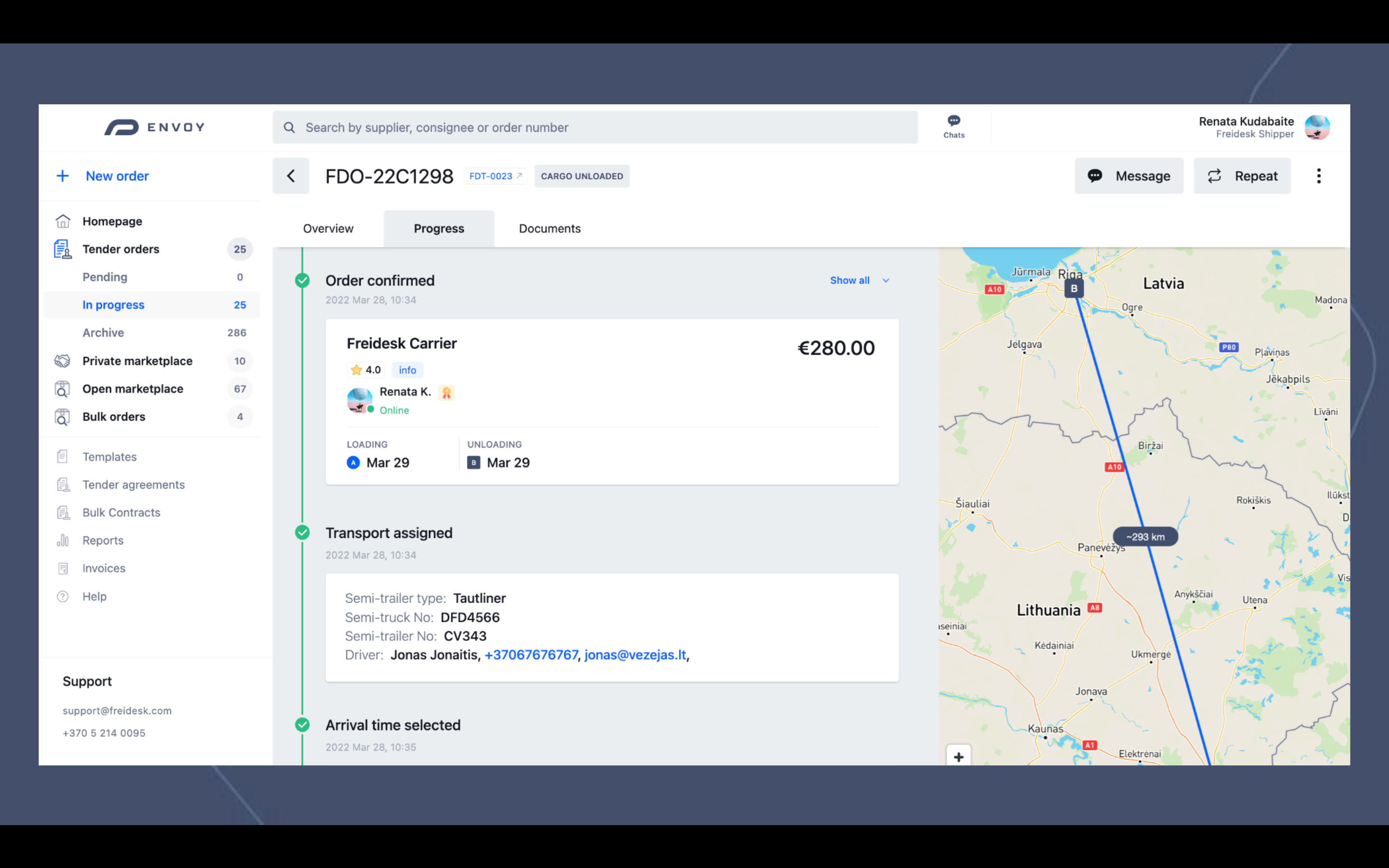Expand the Tender orders section
Screen dimensions: 1389x868
click(121, 248)
